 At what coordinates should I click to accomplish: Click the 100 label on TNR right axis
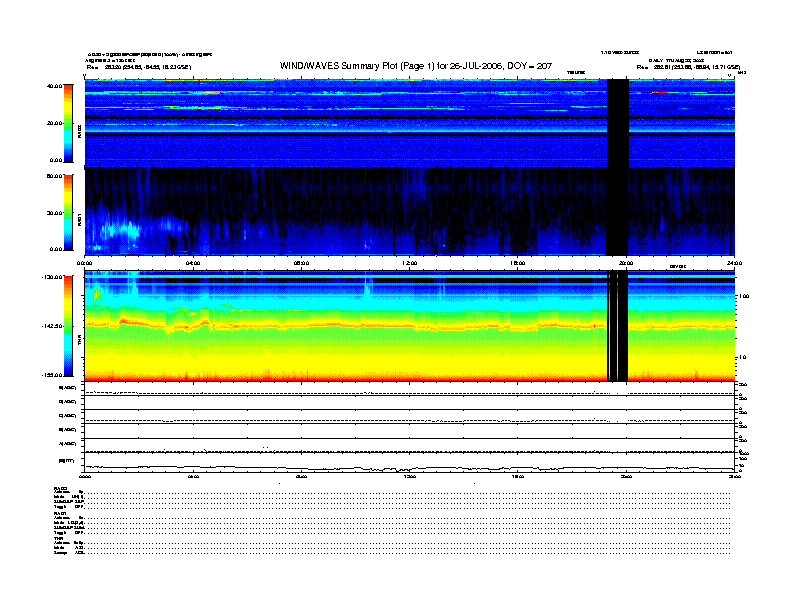click(744, 296)
